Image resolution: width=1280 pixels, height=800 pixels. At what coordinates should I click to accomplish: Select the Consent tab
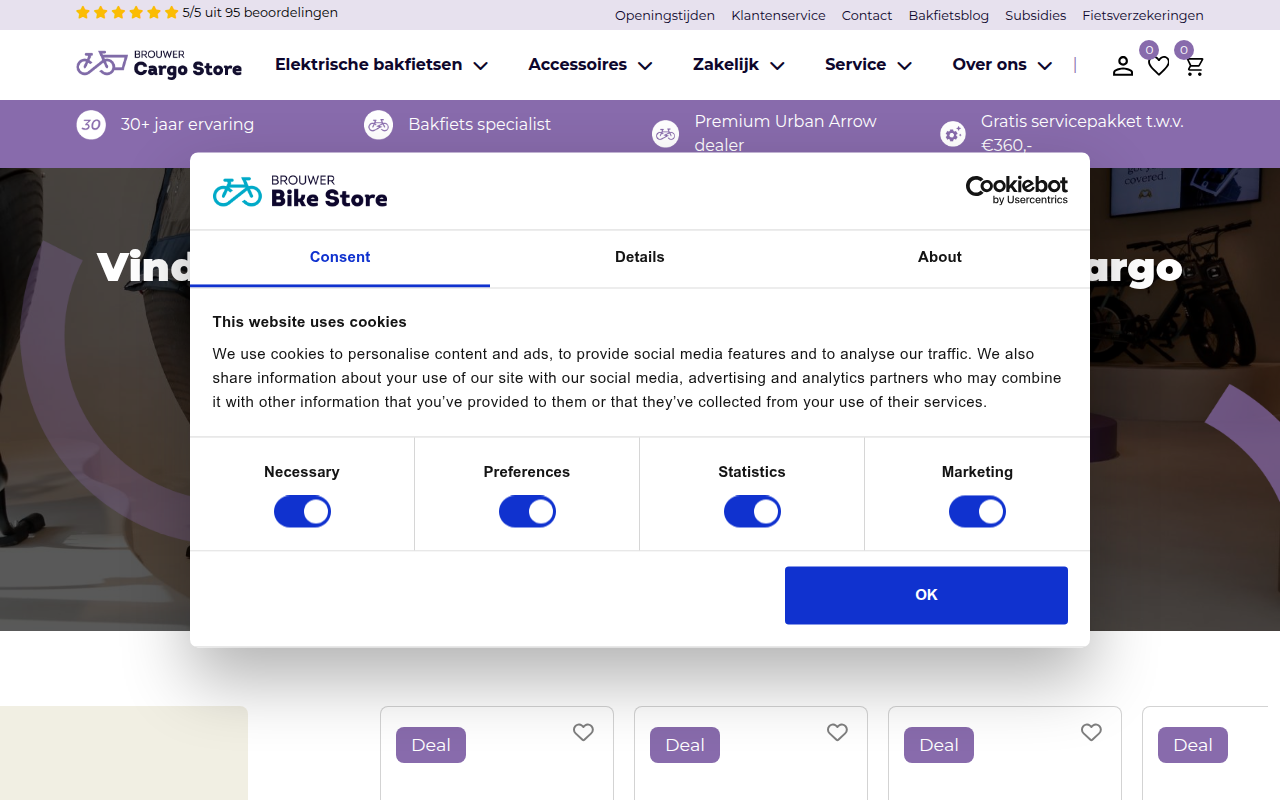tap(340, 258)
